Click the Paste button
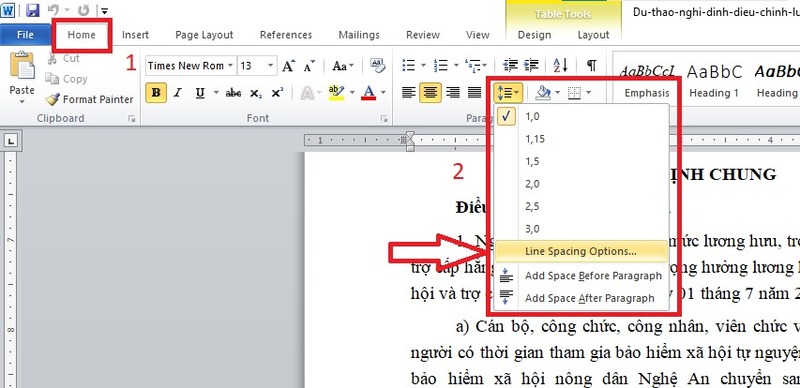Image resolution: width=800 pixels, height=388 pixels. pos(22,78)
